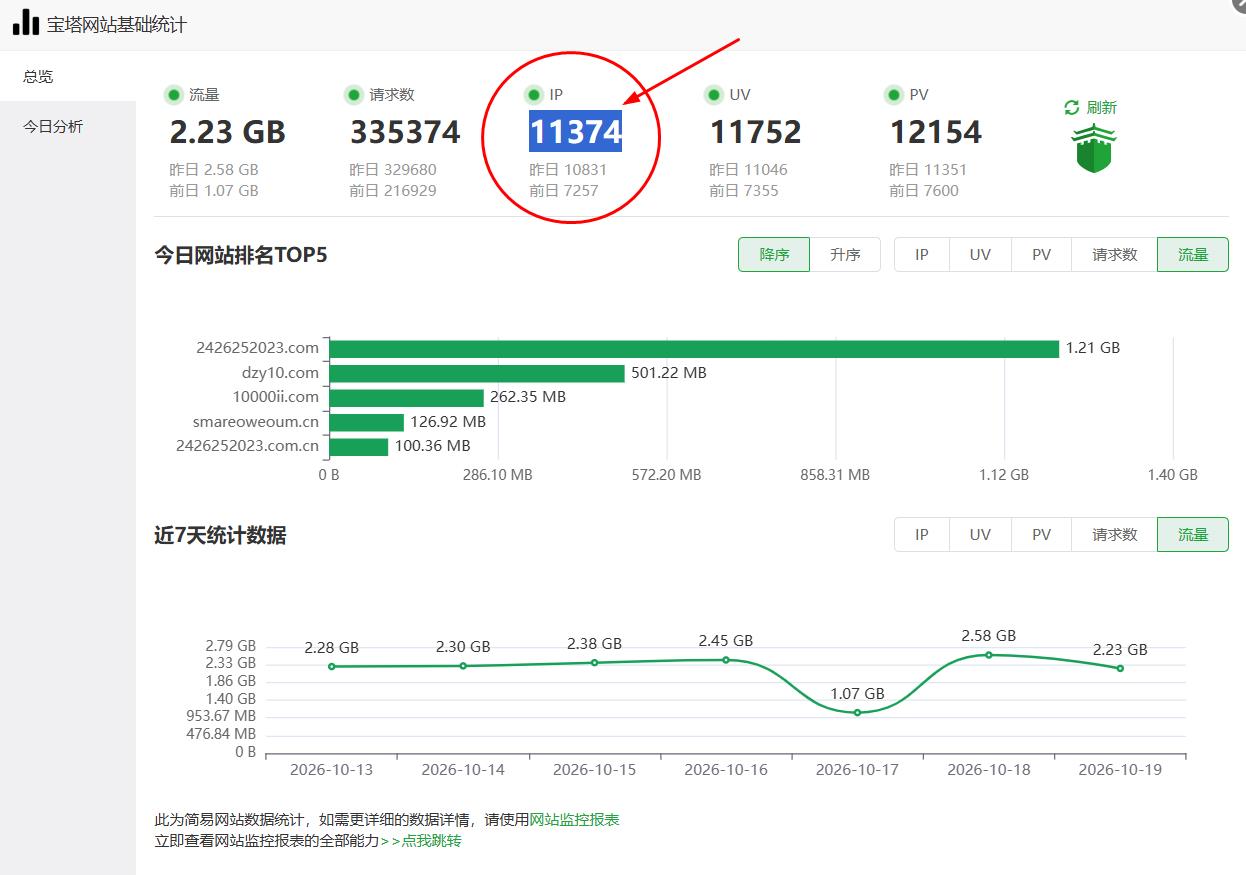Click the smareoweoum.cn site label
The image size is (1246, 875).
coord(256,422)
